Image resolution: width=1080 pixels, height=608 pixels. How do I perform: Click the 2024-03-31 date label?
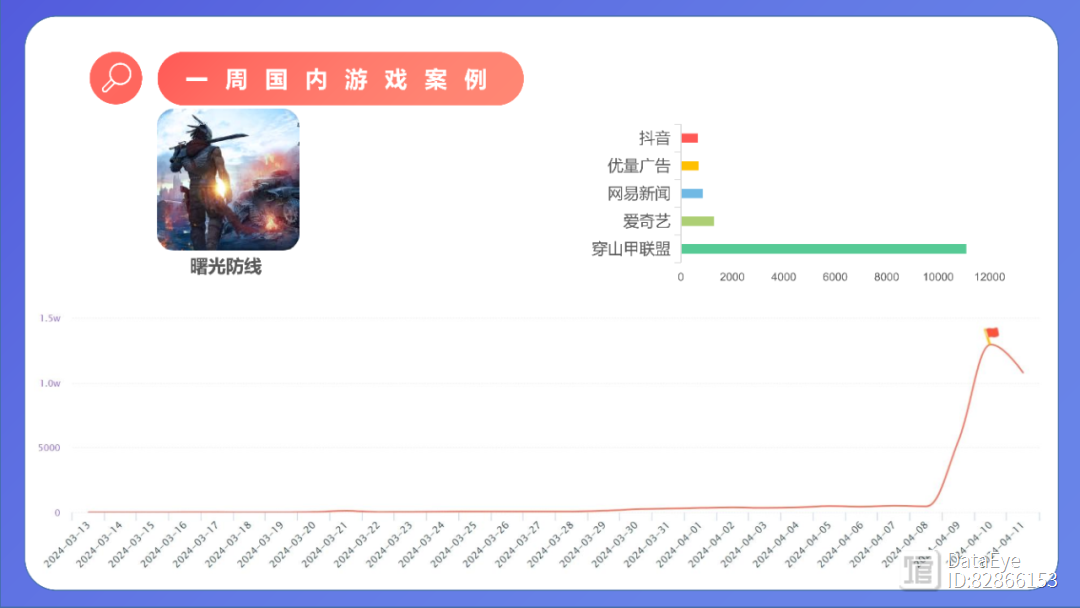point(647,545)
